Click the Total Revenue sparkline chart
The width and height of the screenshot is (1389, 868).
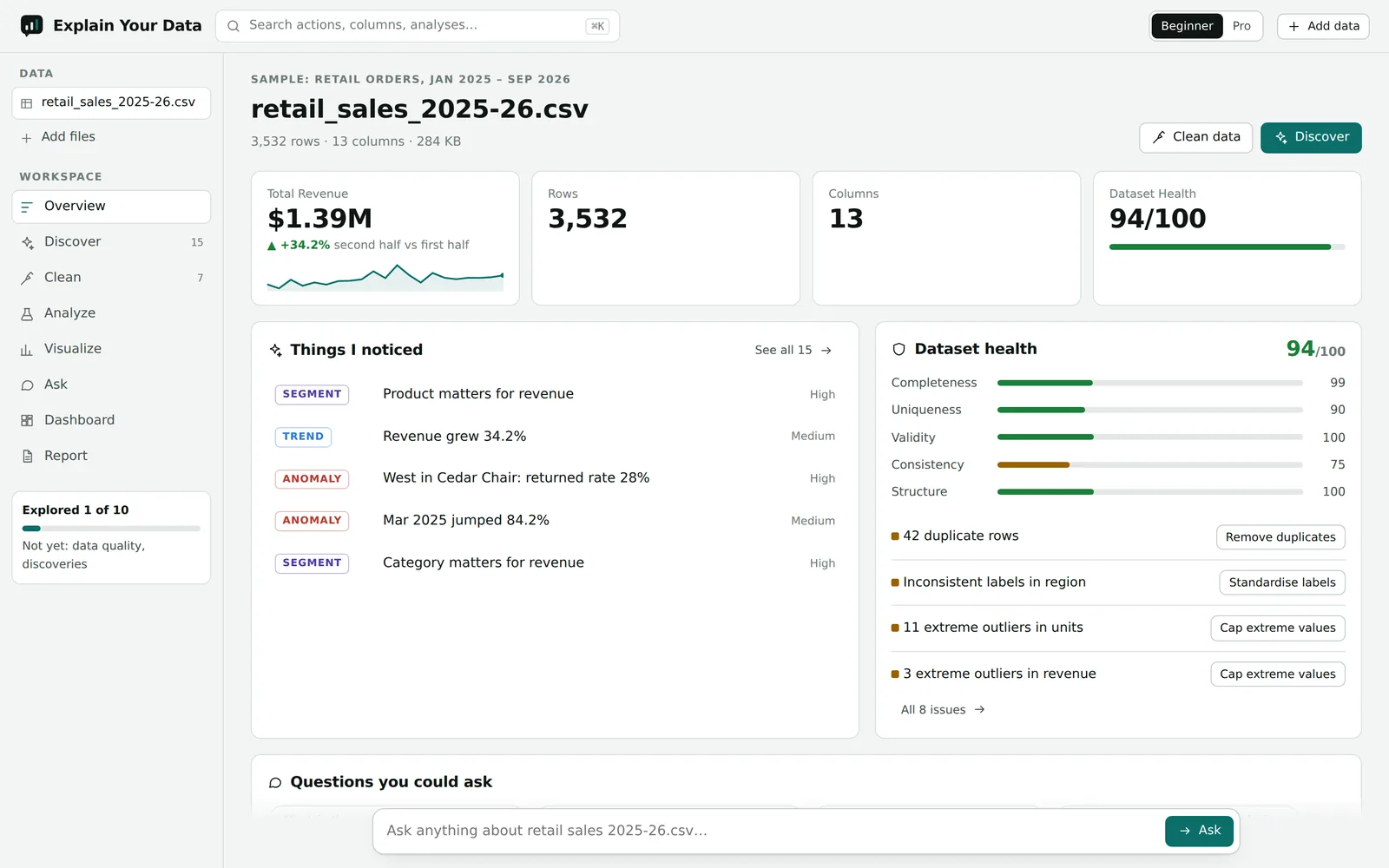[385, 278]
